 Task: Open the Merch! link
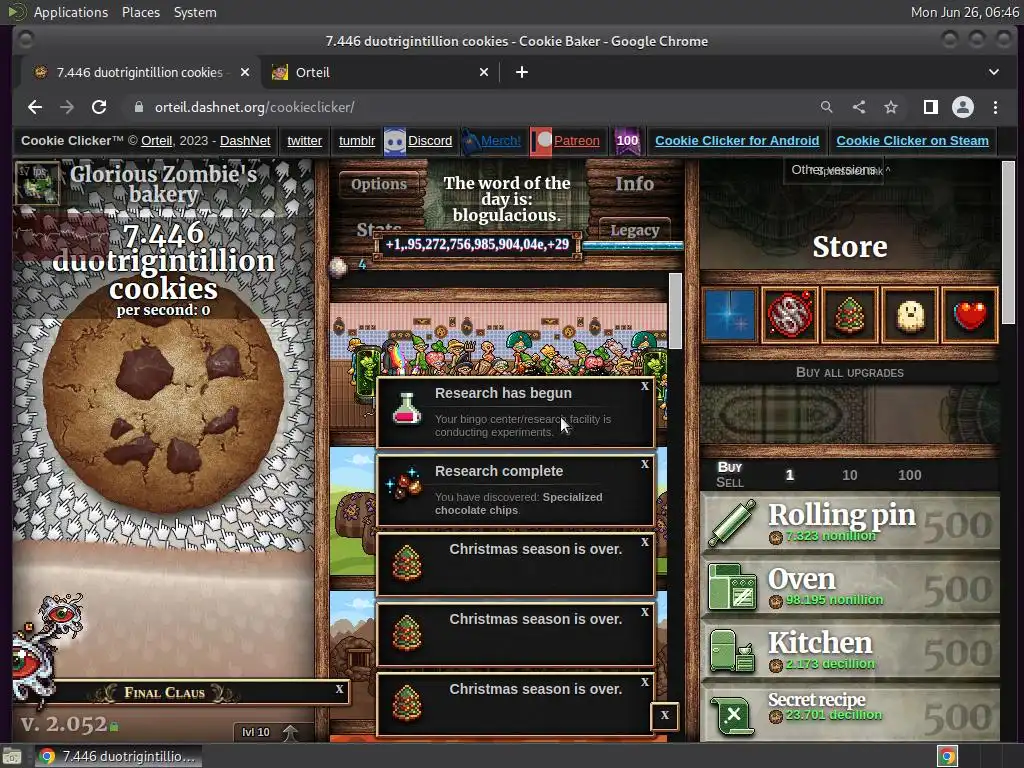500,140
